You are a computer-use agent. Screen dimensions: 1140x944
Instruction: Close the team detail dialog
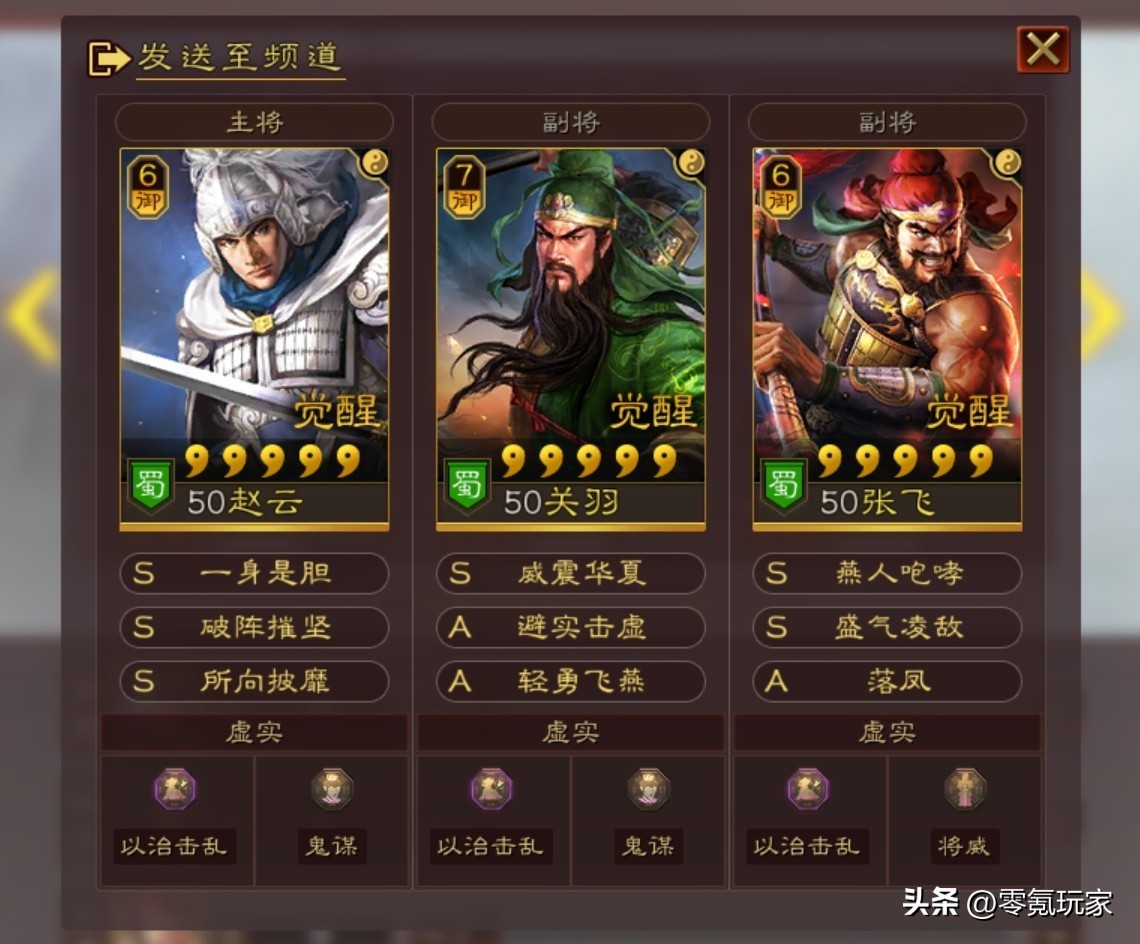point(1043,49)
